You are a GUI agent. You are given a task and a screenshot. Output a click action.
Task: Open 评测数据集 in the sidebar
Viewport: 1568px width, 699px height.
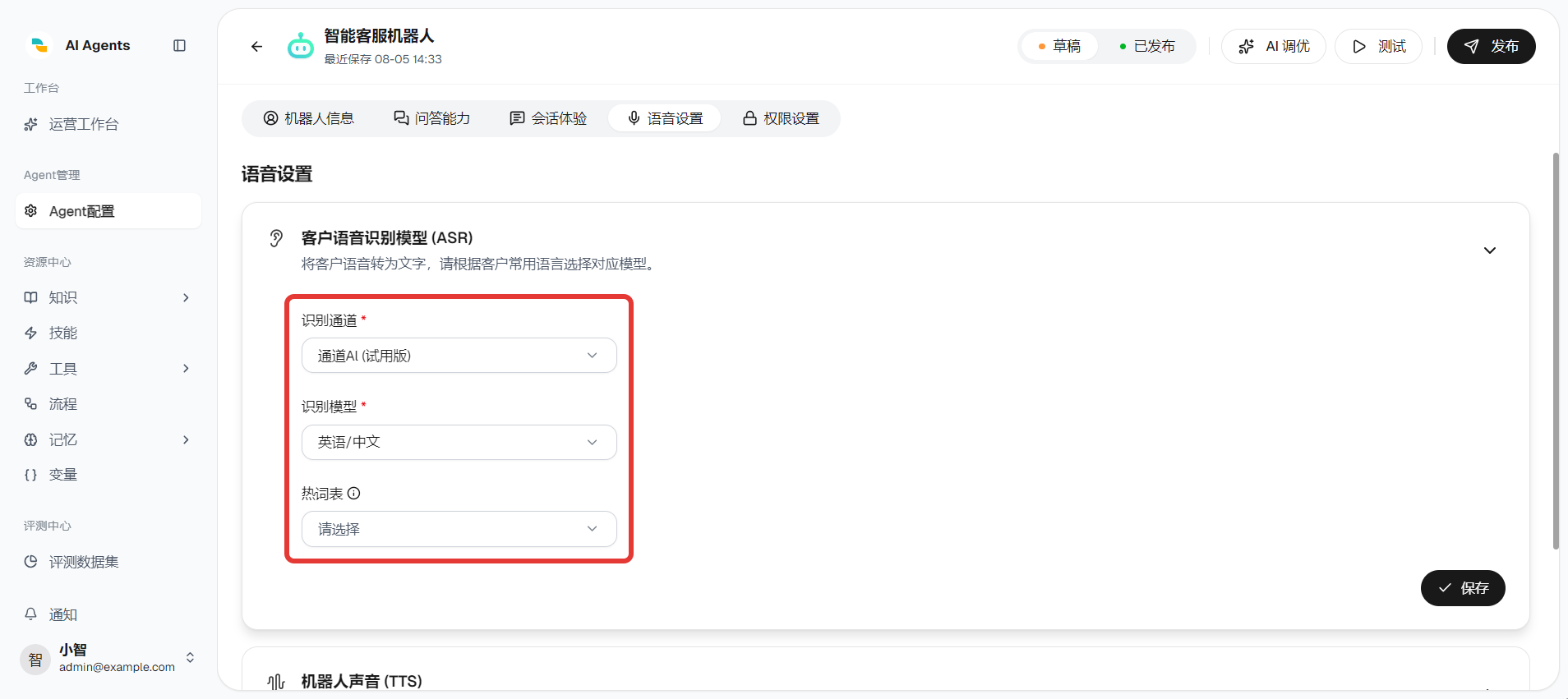tap(109, 562)
